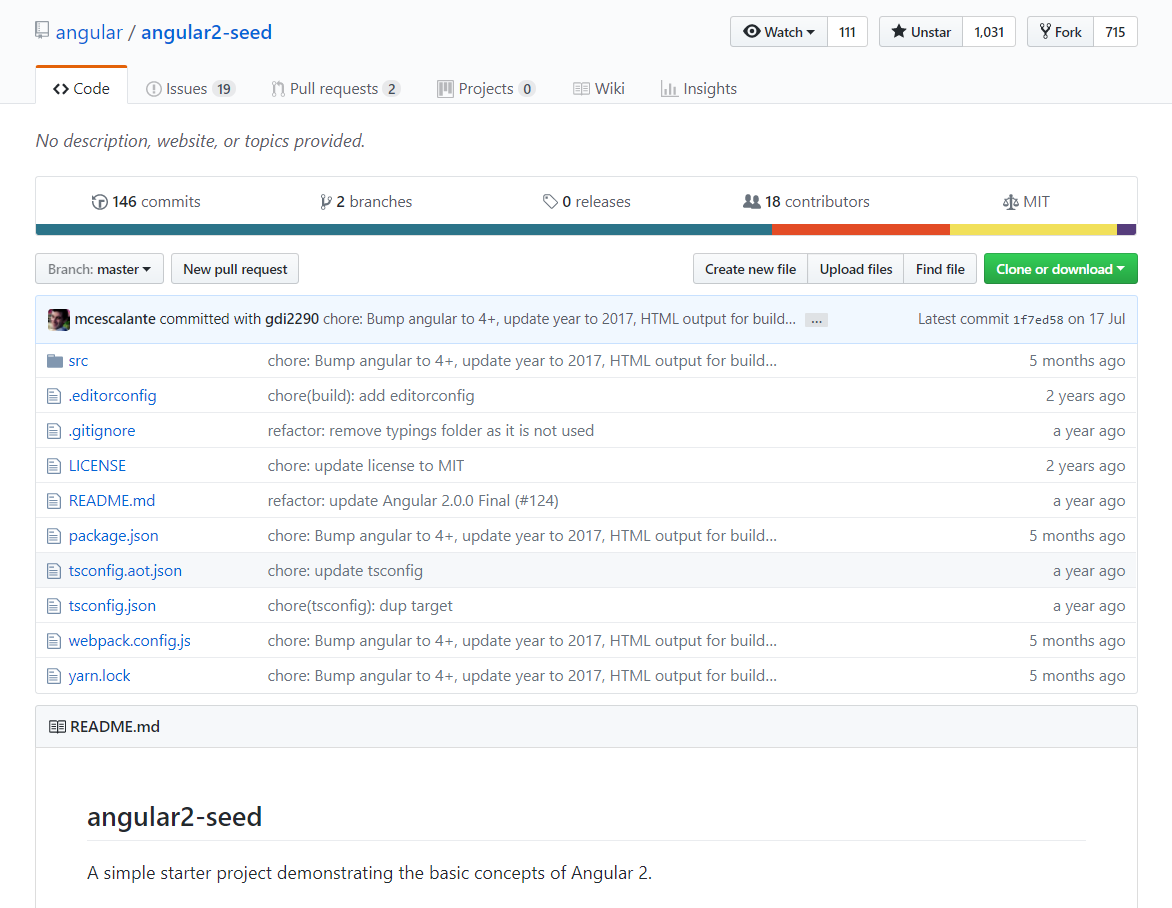The height and width of the screenshot is (908, 1172).
Task: Click the file icon next to tsconfig.json
Action: (54, 606)
